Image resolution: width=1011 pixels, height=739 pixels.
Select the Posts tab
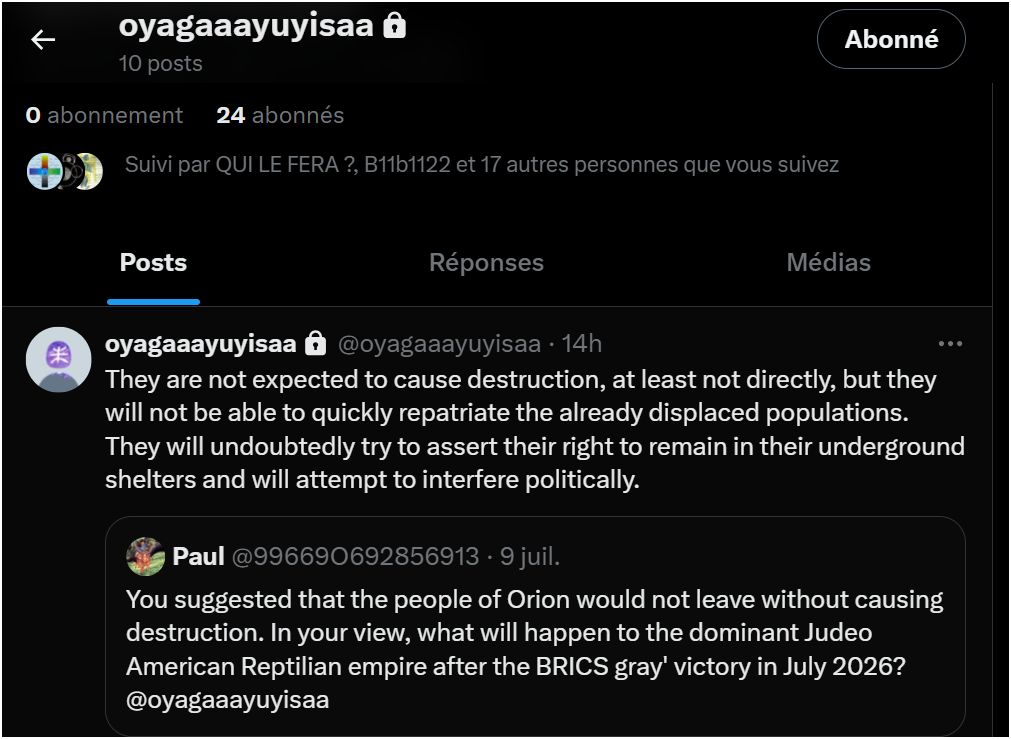point(153,262)
